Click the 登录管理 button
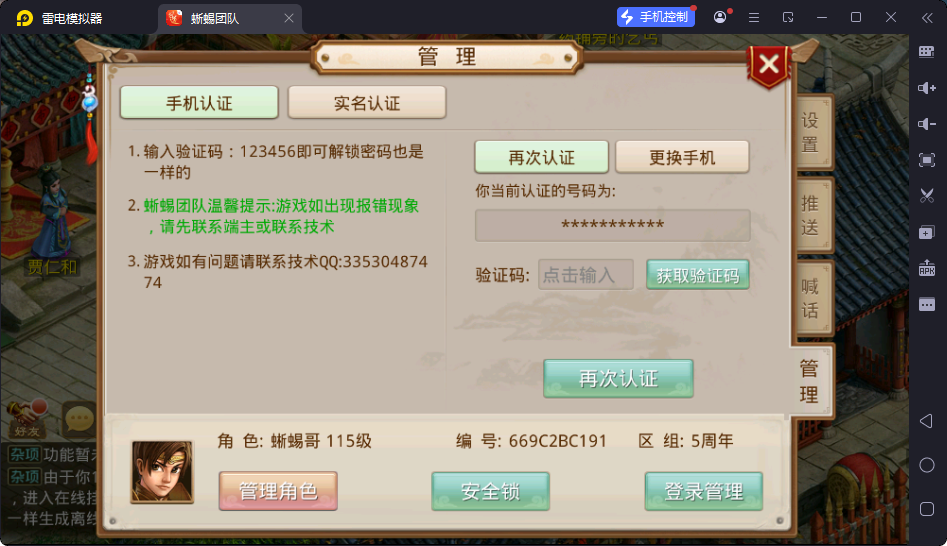 coord(704,491)
